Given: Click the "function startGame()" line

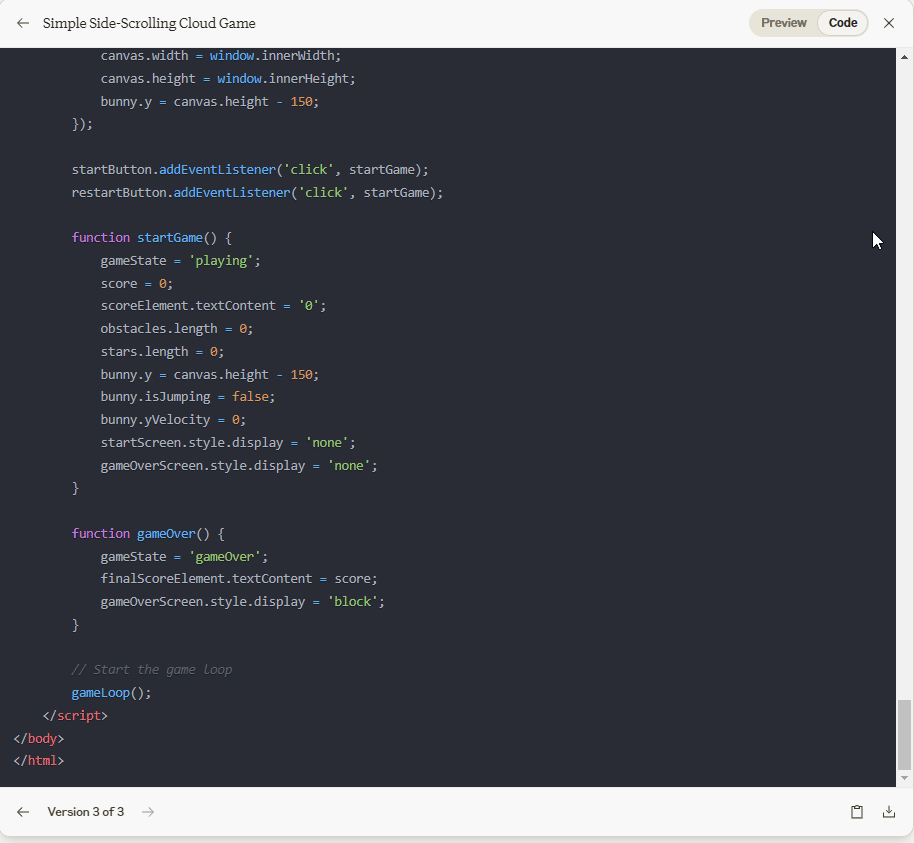Looking at the screenshot, I should click(x=151, y=238).
